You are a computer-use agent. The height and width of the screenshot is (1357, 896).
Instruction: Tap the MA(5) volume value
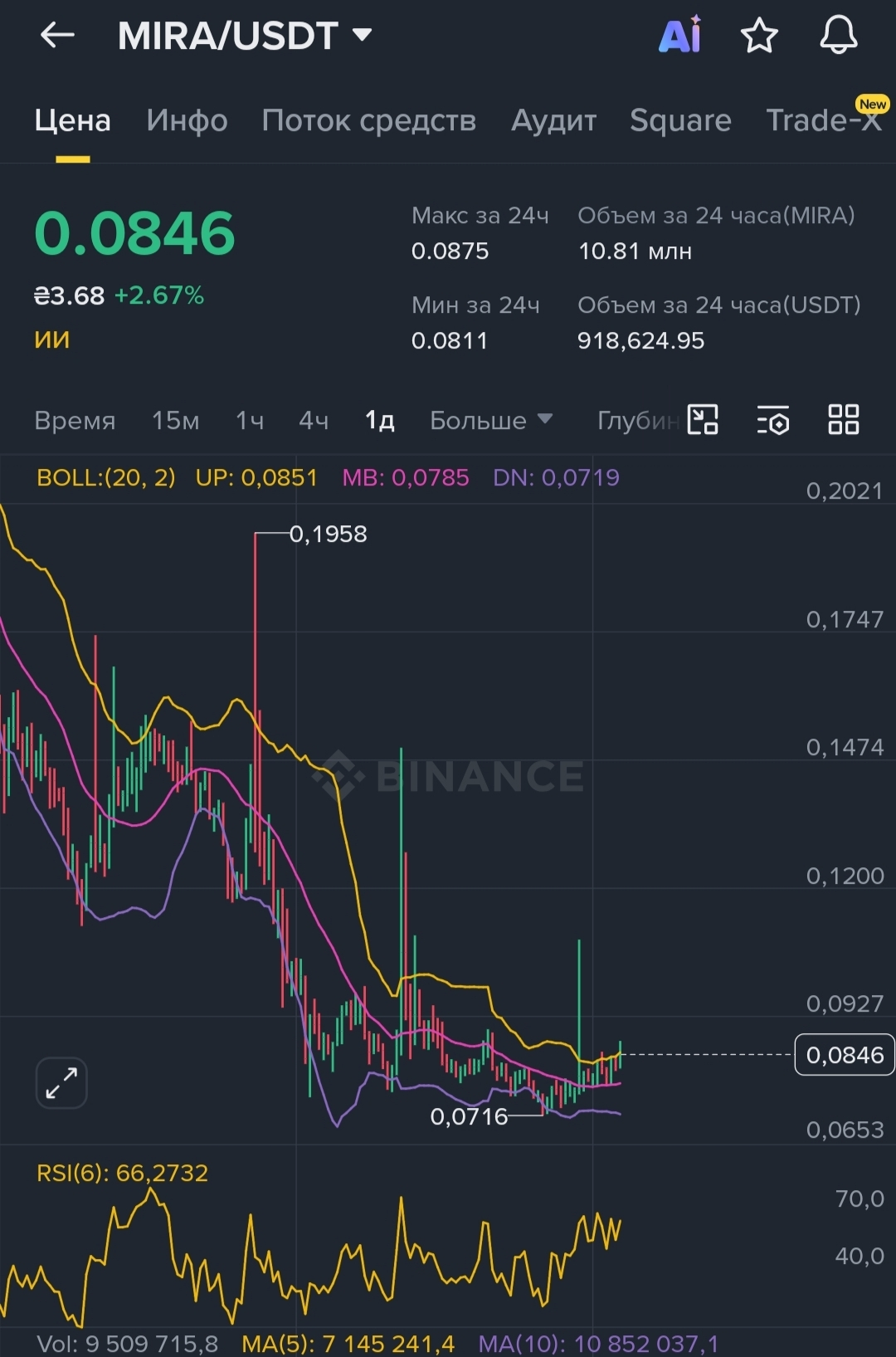pos(348,1344)
